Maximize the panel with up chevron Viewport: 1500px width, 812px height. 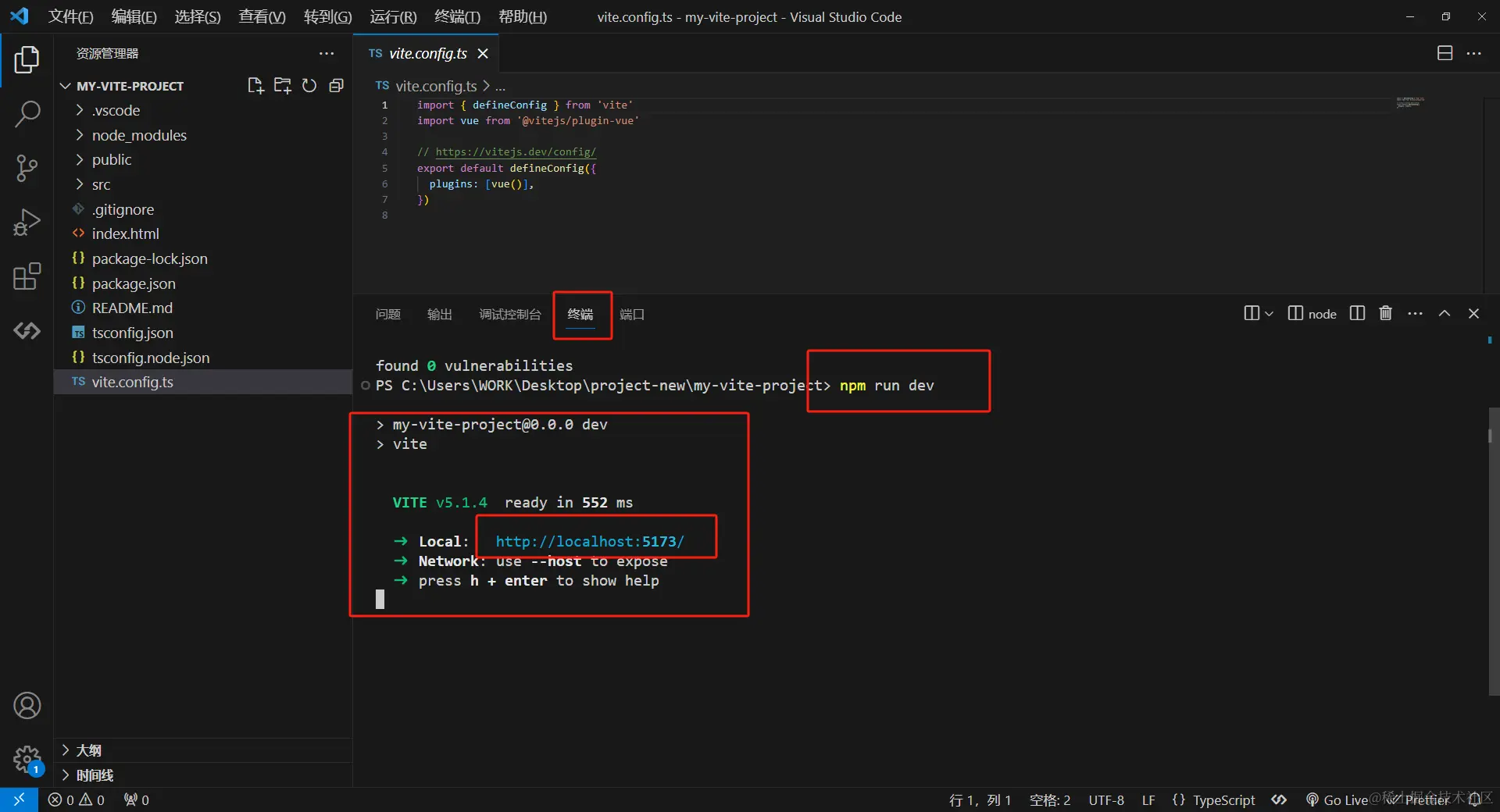[1445, 313]
